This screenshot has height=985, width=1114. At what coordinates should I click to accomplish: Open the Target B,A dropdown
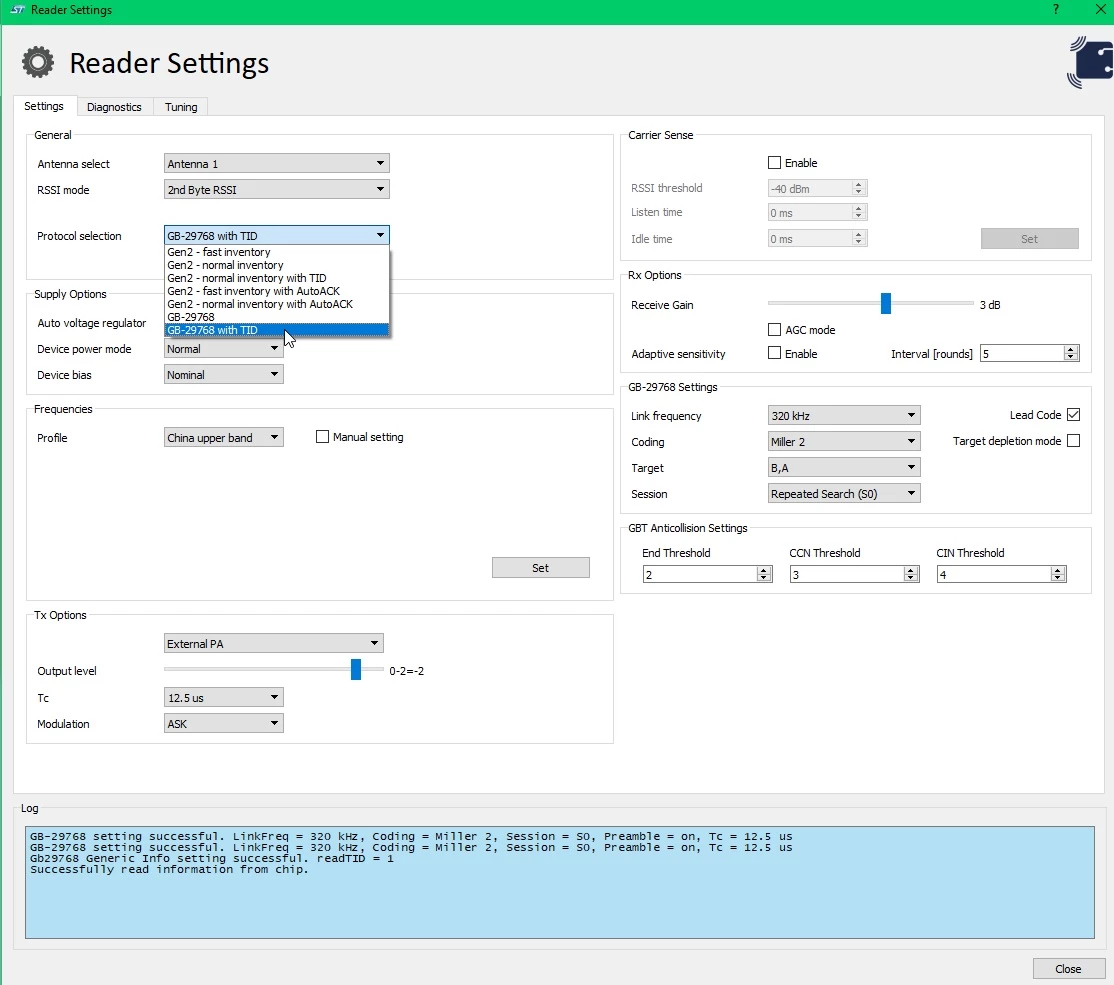844,468
